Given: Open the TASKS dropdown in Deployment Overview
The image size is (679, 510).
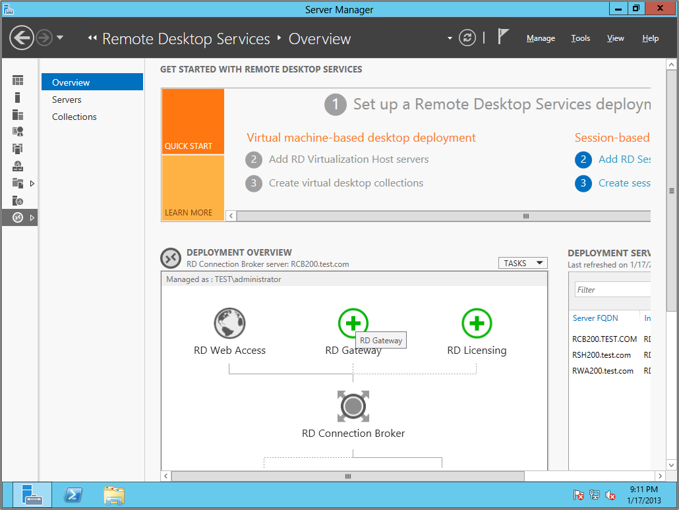Looking at the screenshot, I should click(523, 263).
